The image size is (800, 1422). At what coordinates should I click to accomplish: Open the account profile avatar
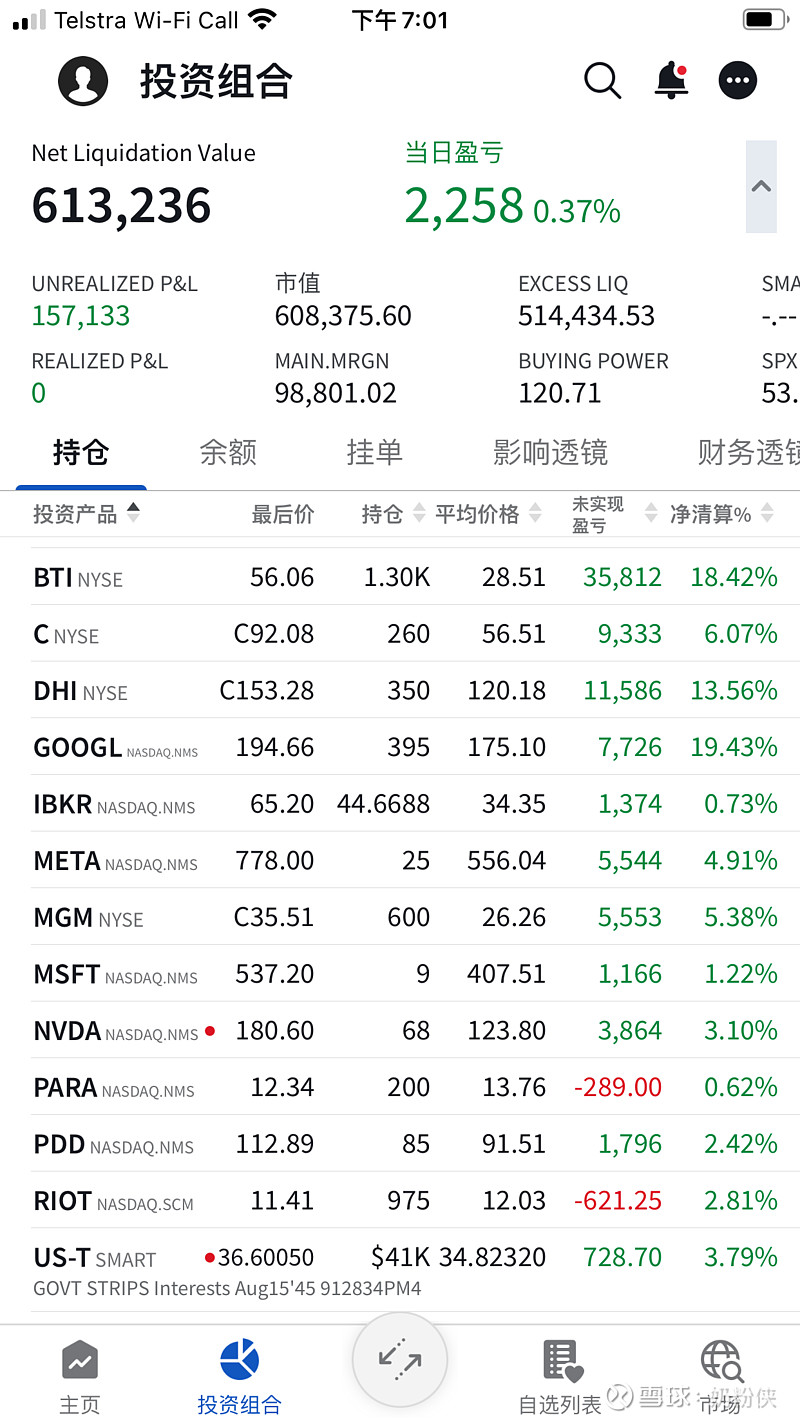(x=83, y=81)
